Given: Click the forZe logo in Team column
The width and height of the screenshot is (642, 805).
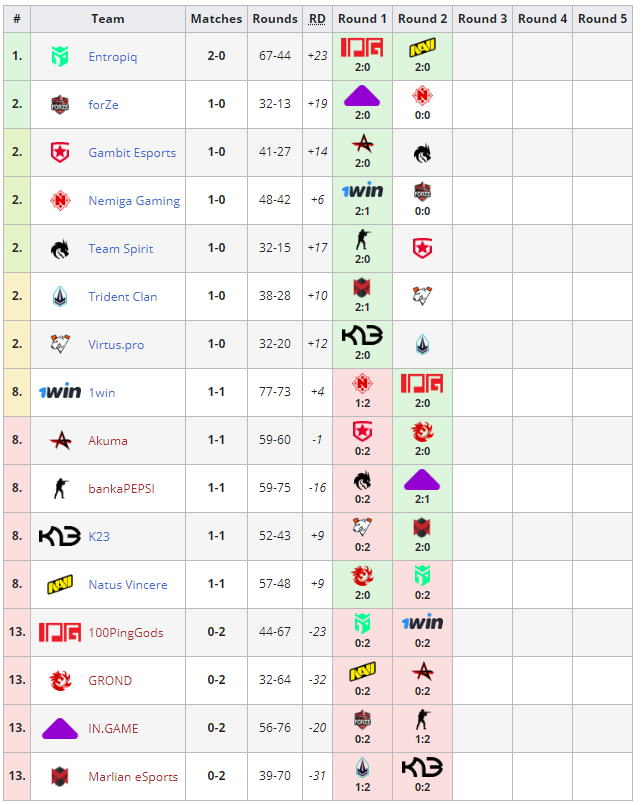Looking at the screenshot, I should pos(60,105).
